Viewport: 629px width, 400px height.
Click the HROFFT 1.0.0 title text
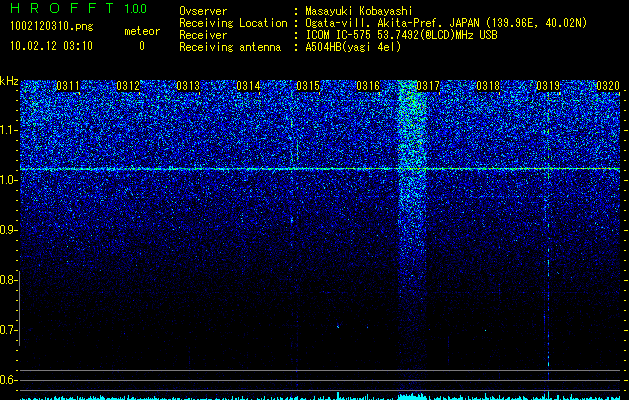click(x=79, y=8)
